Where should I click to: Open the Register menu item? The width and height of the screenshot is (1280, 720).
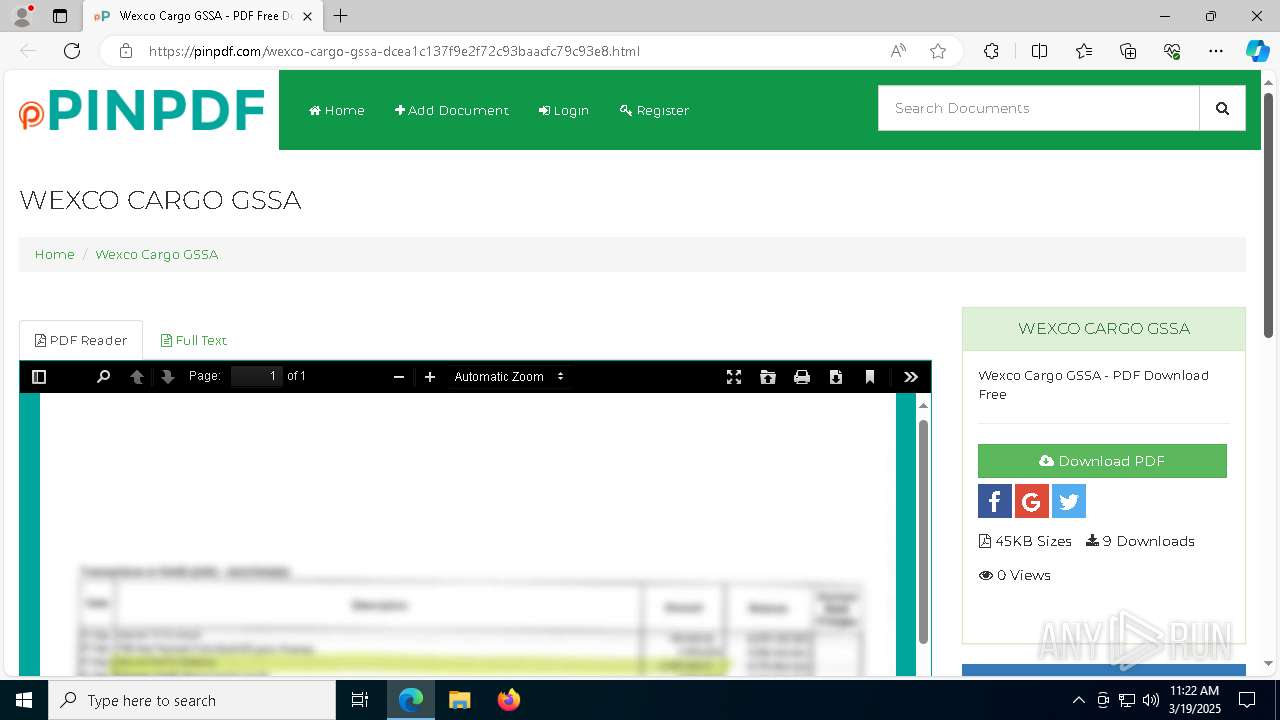pos(655,110)
